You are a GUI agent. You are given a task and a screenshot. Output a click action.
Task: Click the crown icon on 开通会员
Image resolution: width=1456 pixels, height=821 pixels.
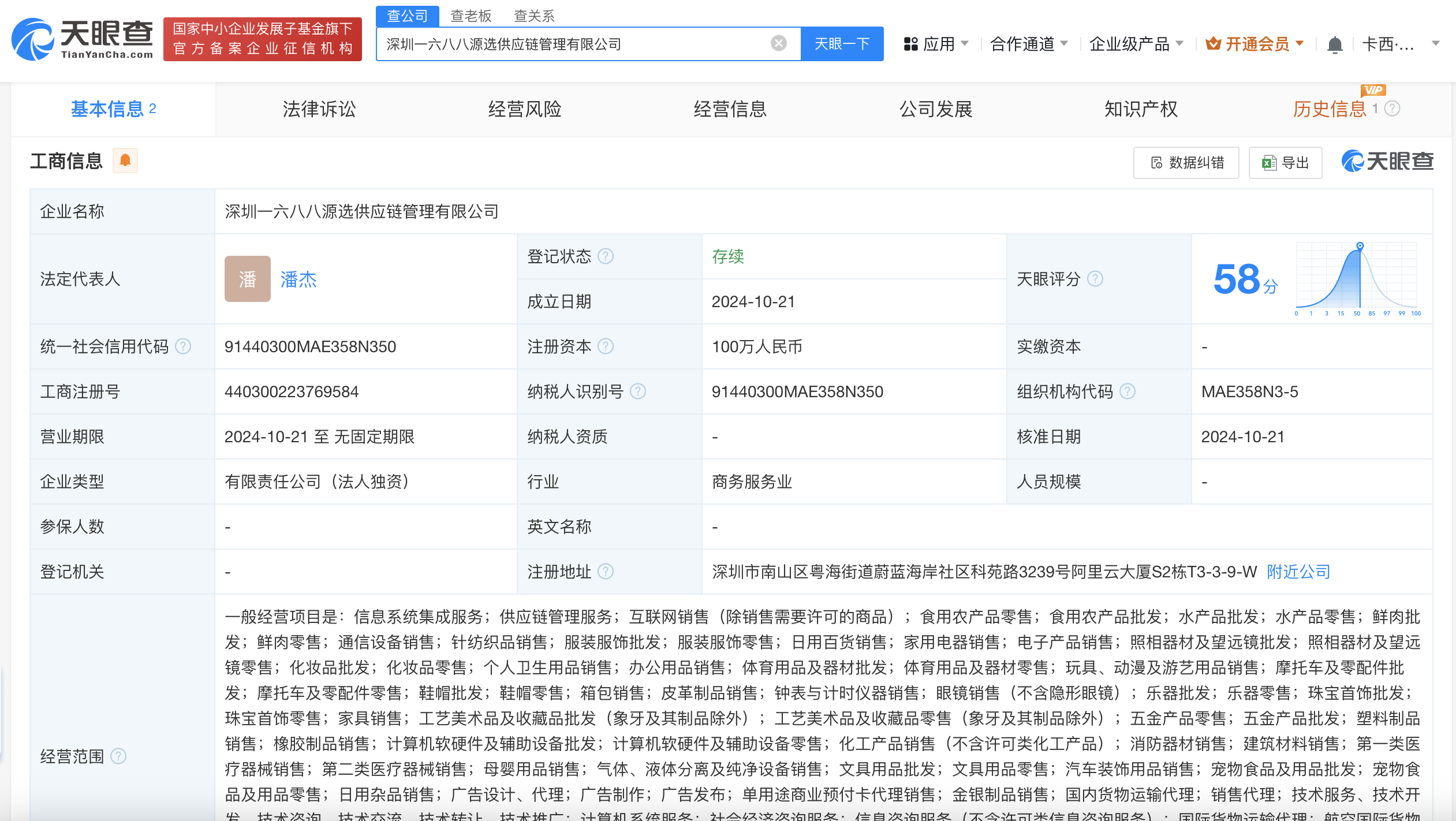(1215, 43)
